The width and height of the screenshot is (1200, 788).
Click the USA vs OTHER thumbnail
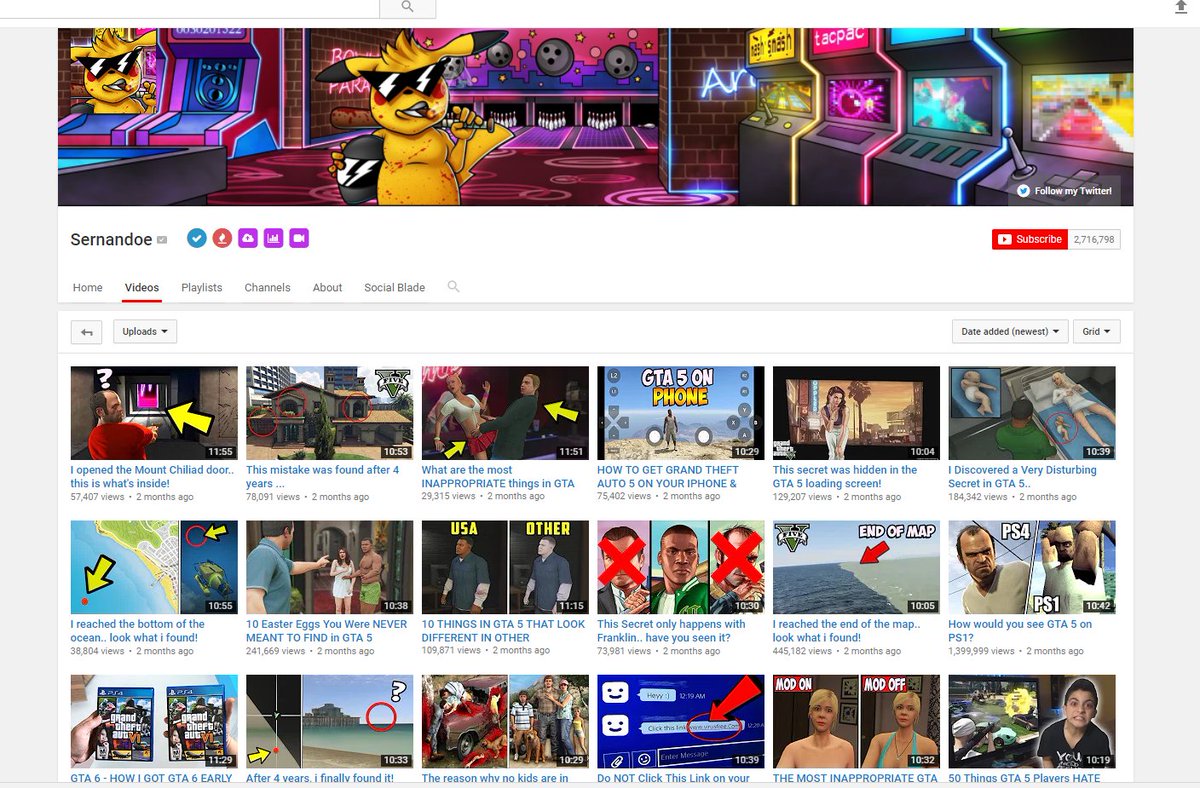(x=505, y=567)
